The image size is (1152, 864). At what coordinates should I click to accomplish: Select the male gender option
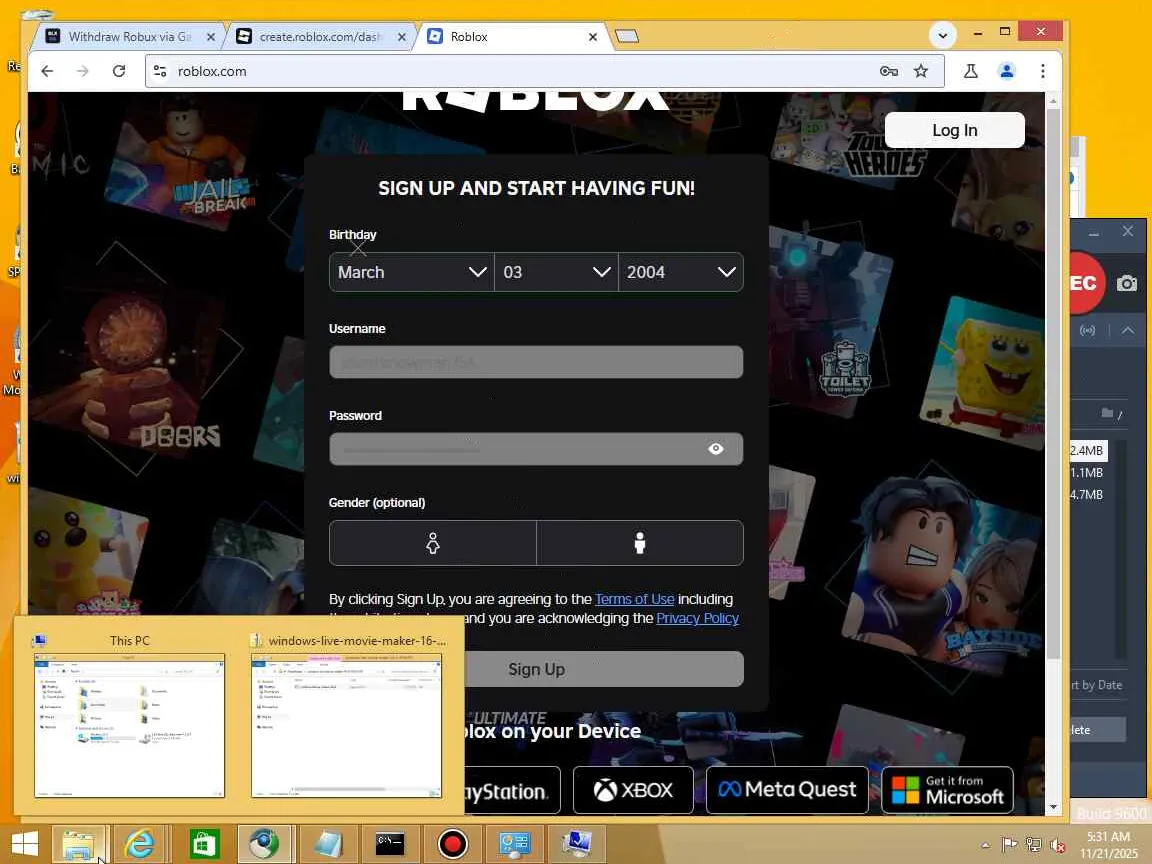tap(640, 543)
